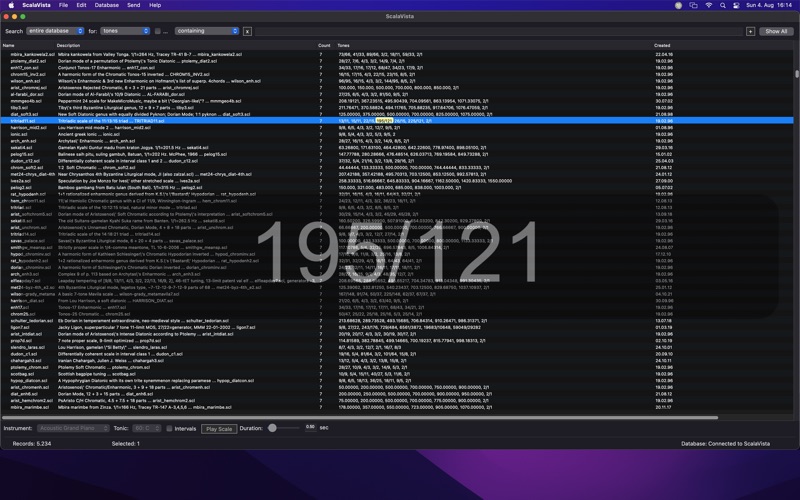
Task: Select the ives2a.scl row
Action: tap(397, 181)
